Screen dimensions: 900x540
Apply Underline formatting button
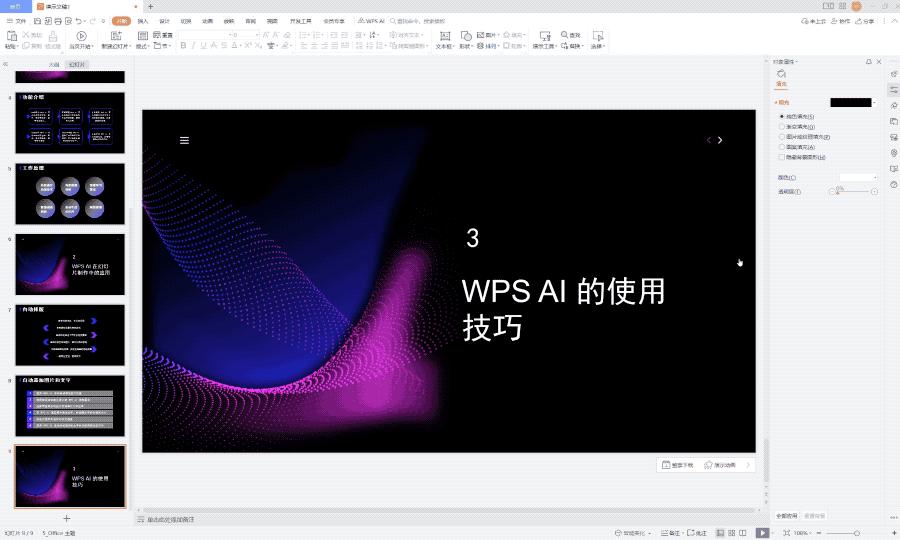tap(203, 45)
